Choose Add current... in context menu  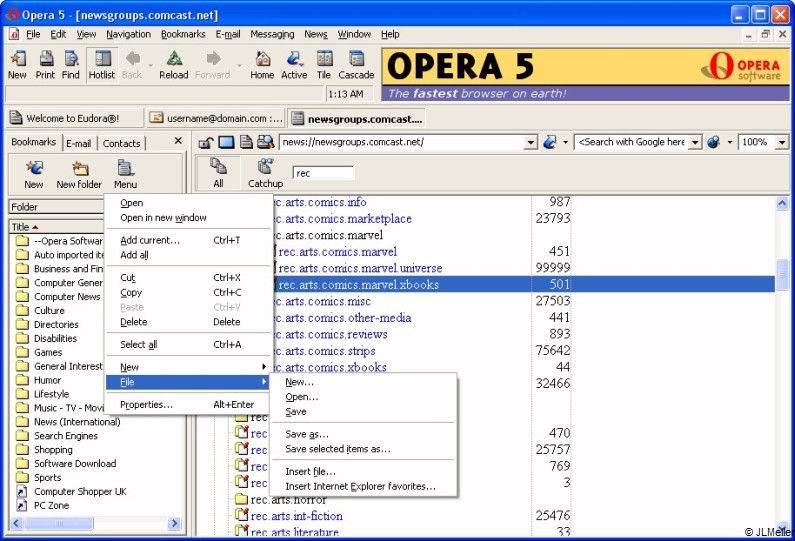(188, 240)
